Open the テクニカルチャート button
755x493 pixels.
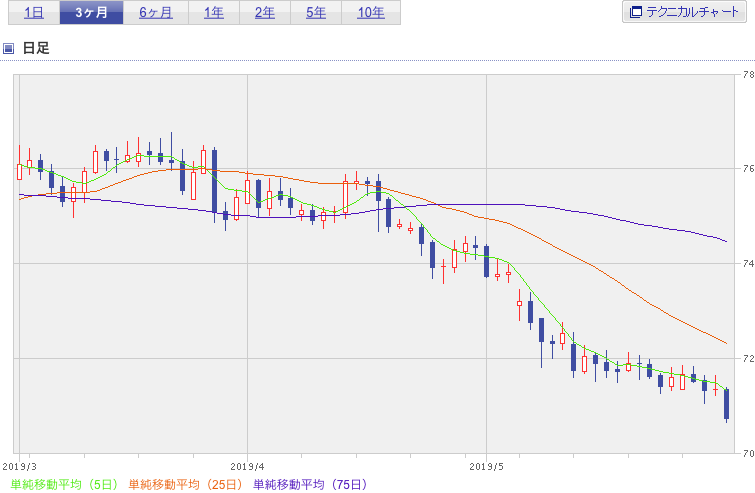(684, 12)
